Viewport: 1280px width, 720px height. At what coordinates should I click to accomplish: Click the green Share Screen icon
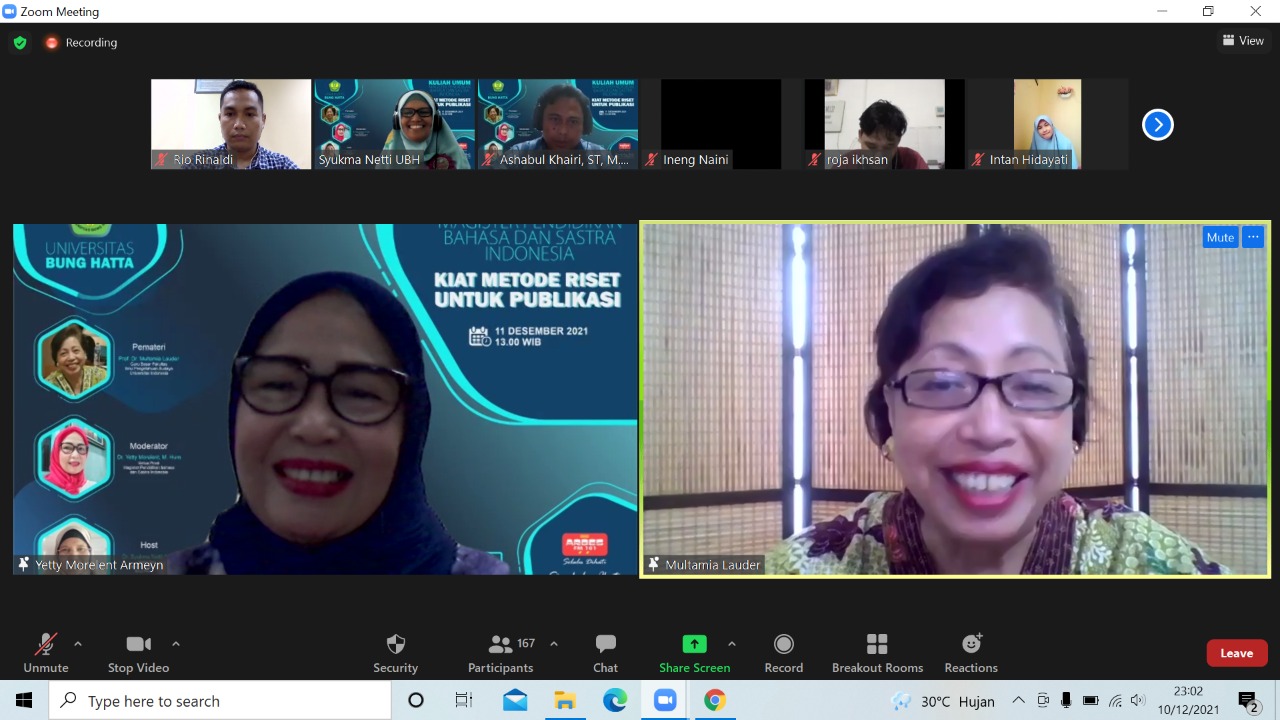(694, 644)
